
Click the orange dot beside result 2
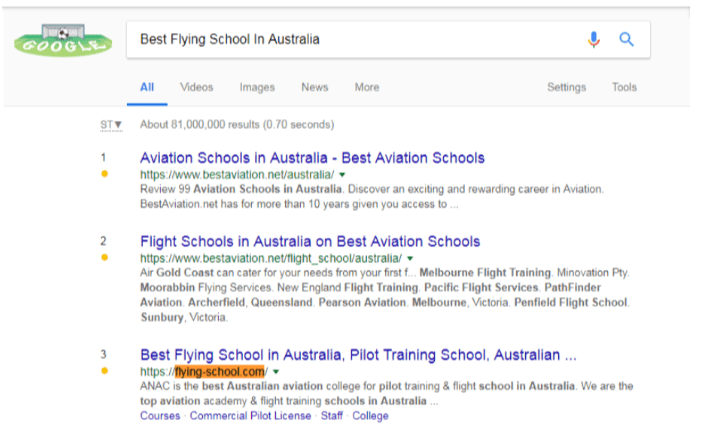coord(105,258)
